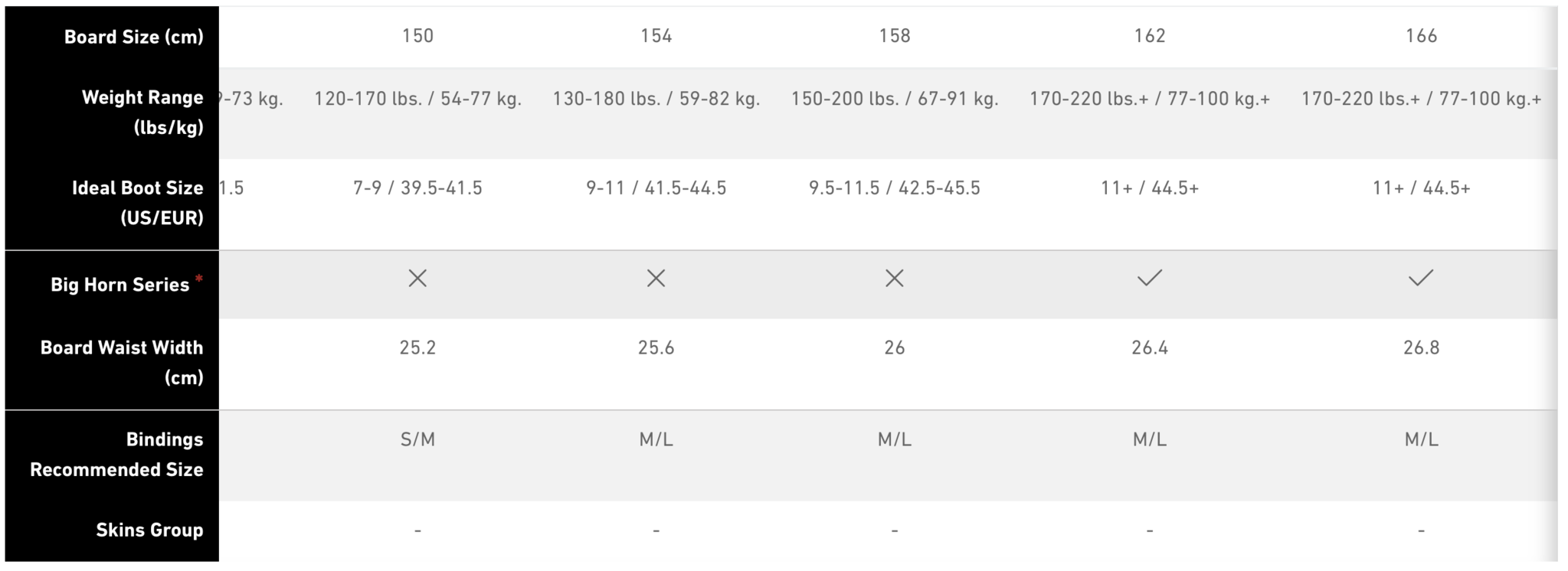
Task: Click the X mark under board size 150
Action: click(417, 278)
